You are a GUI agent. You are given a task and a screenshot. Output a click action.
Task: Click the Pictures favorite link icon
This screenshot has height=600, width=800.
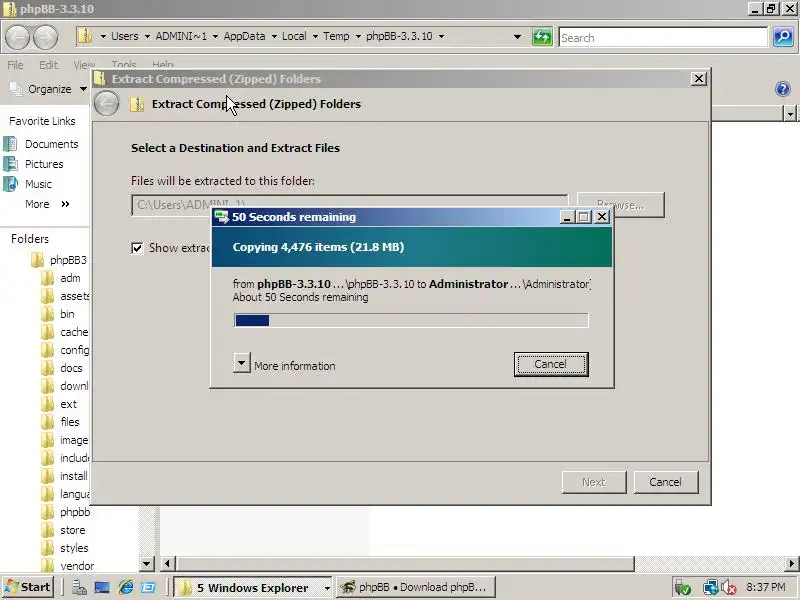(10, 164)
